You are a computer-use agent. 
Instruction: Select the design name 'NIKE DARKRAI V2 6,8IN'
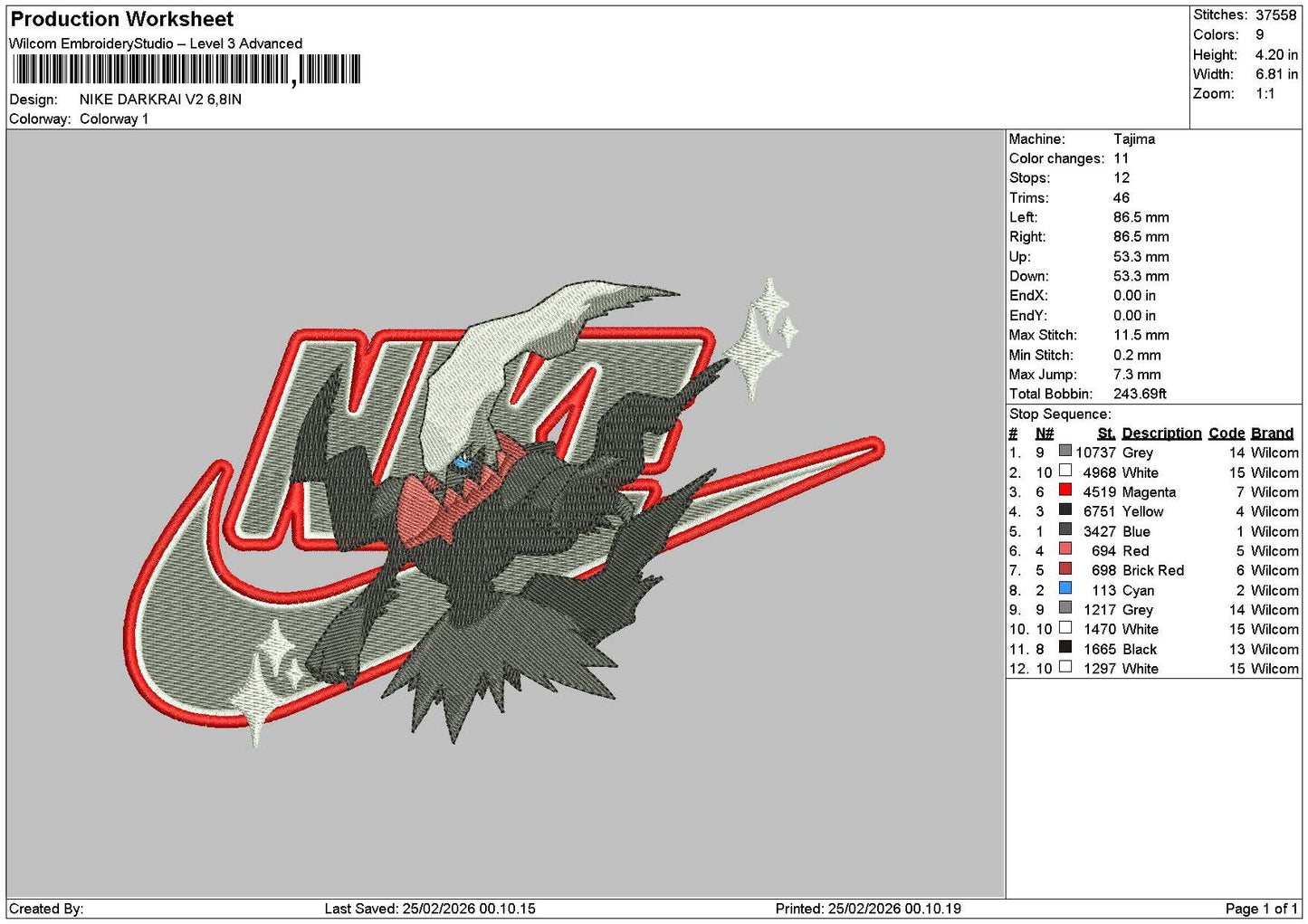click(160, 100)
